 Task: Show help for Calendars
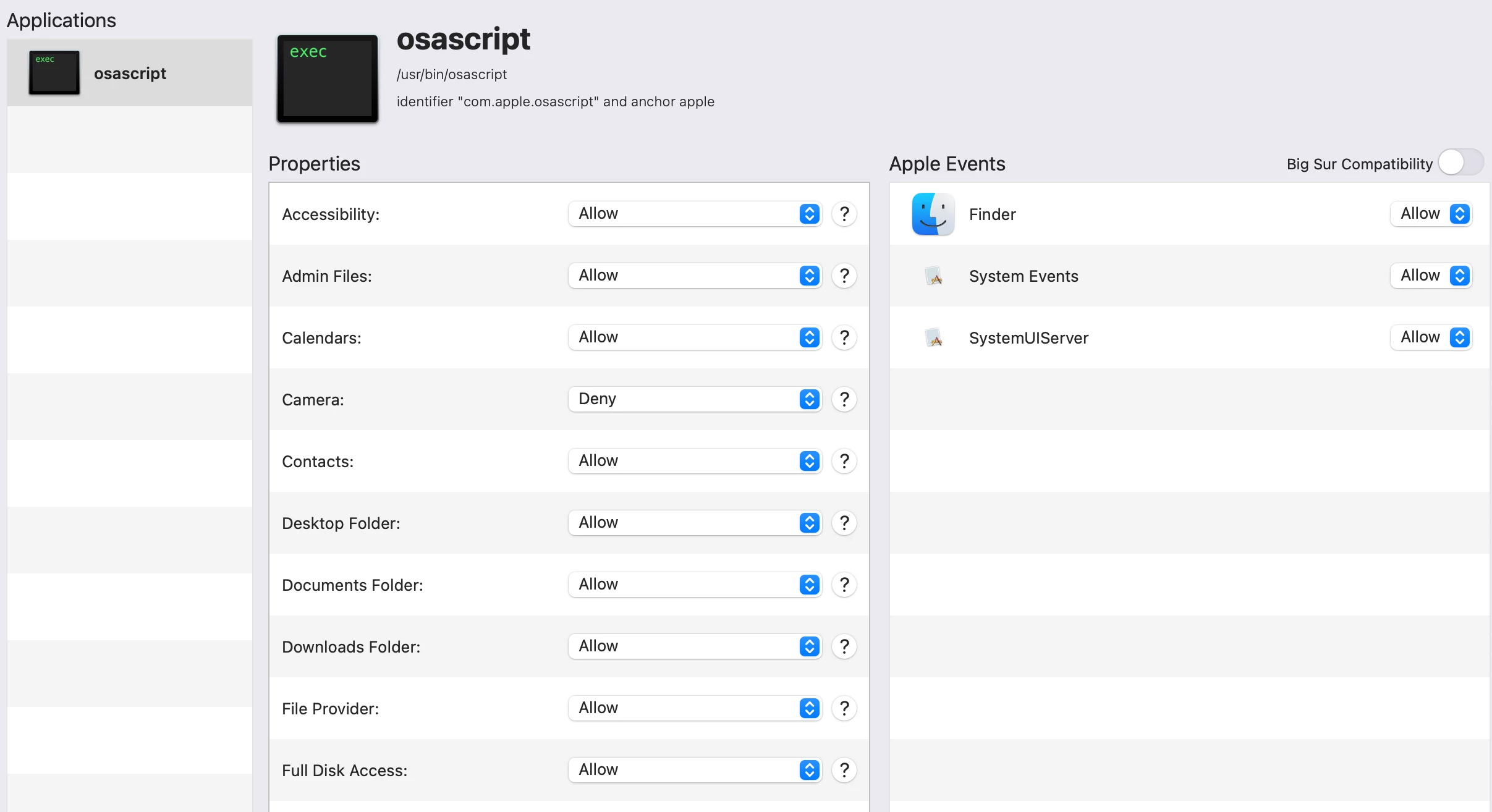click(844, 337)
